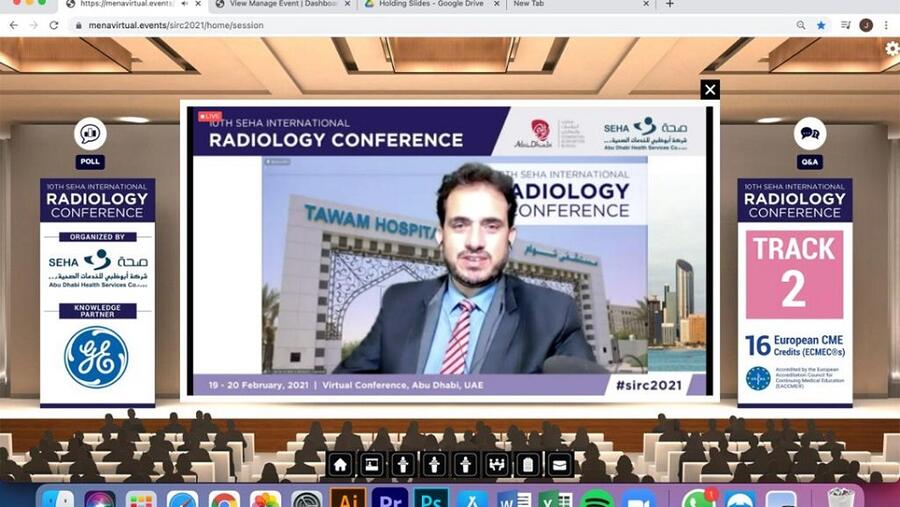Open Adobe Premiere Pro from the Dock
This screenshot has width=900, height=507.
pos(390,499)
